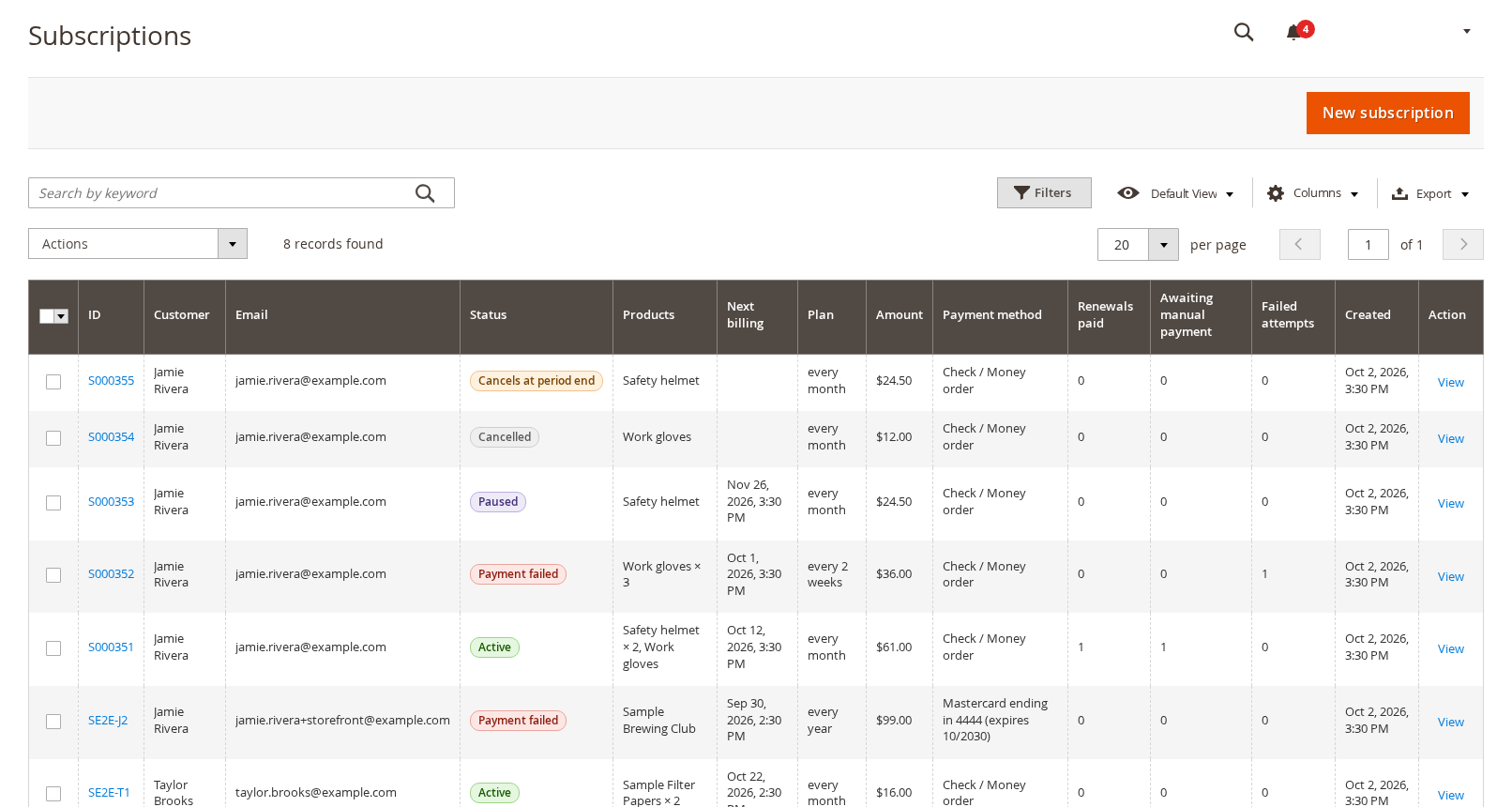This screenshot has width=1512, height=807.
Task: Sort by the Created column header
Action: [x=1376, y=316]
